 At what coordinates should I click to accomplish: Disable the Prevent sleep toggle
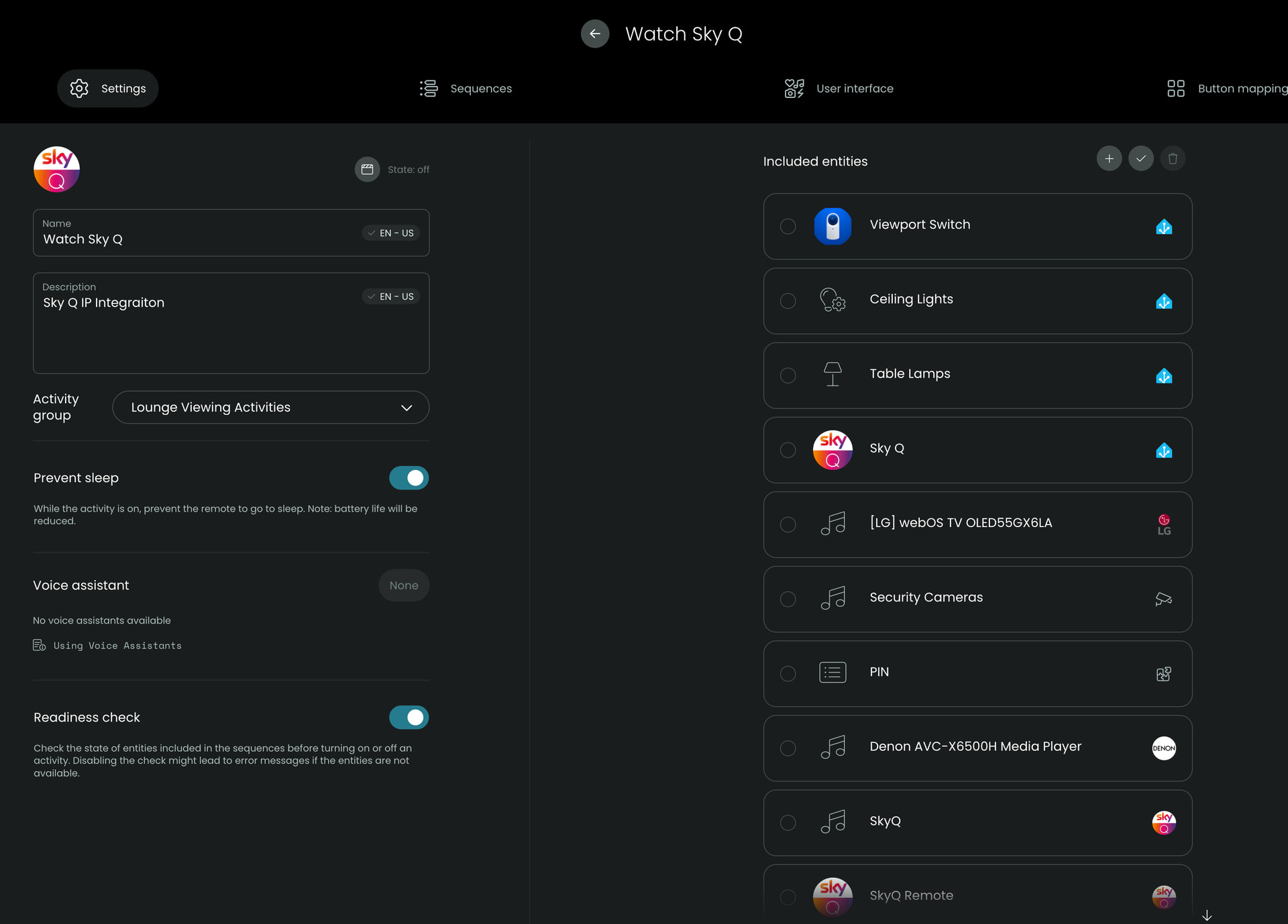[x=409, y=478]
